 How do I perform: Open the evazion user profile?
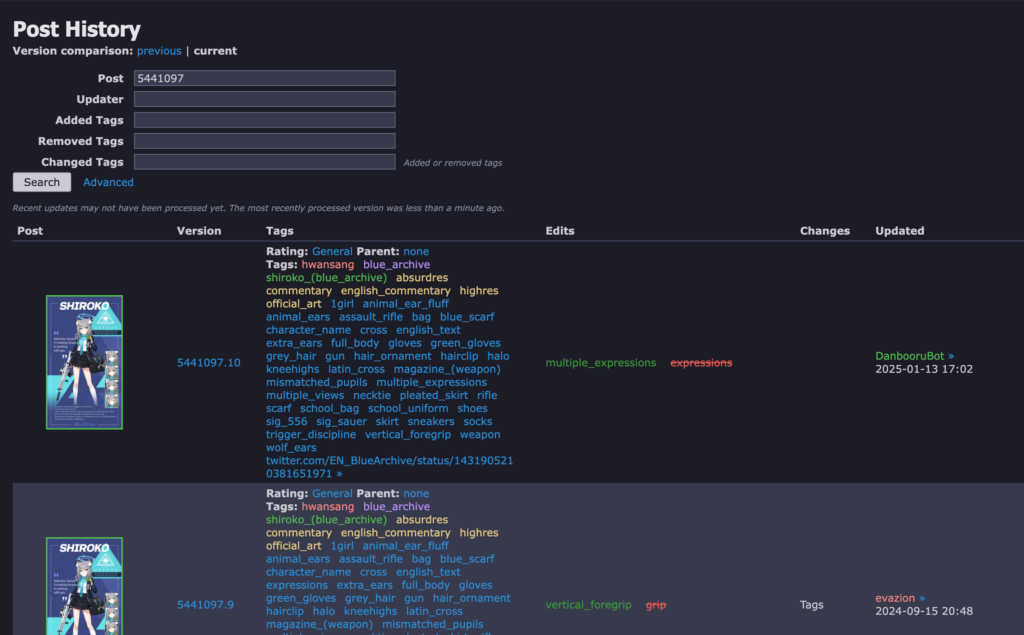click(x=895, y=598)
